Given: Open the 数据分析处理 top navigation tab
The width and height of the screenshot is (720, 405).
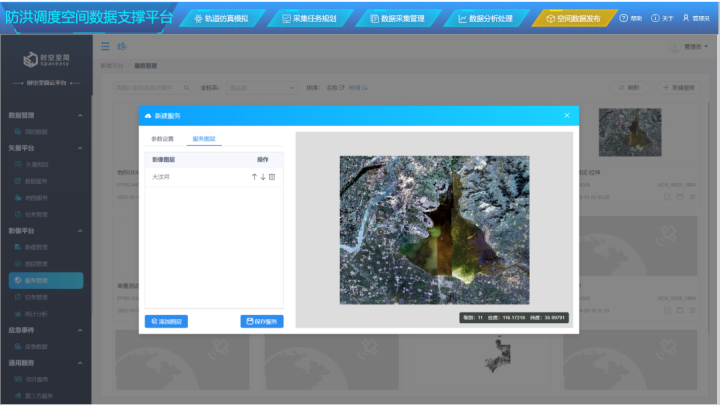Looking at the screenshot, I should [x=484, y=18].
